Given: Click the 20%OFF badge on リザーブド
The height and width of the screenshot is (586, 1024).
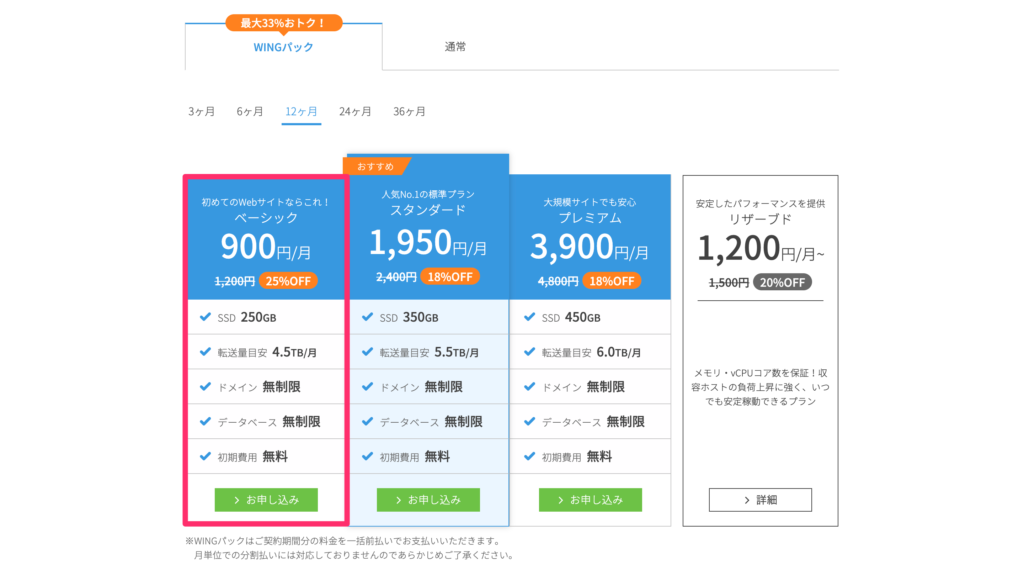Looking at the screenshot, I should [782, 282].
